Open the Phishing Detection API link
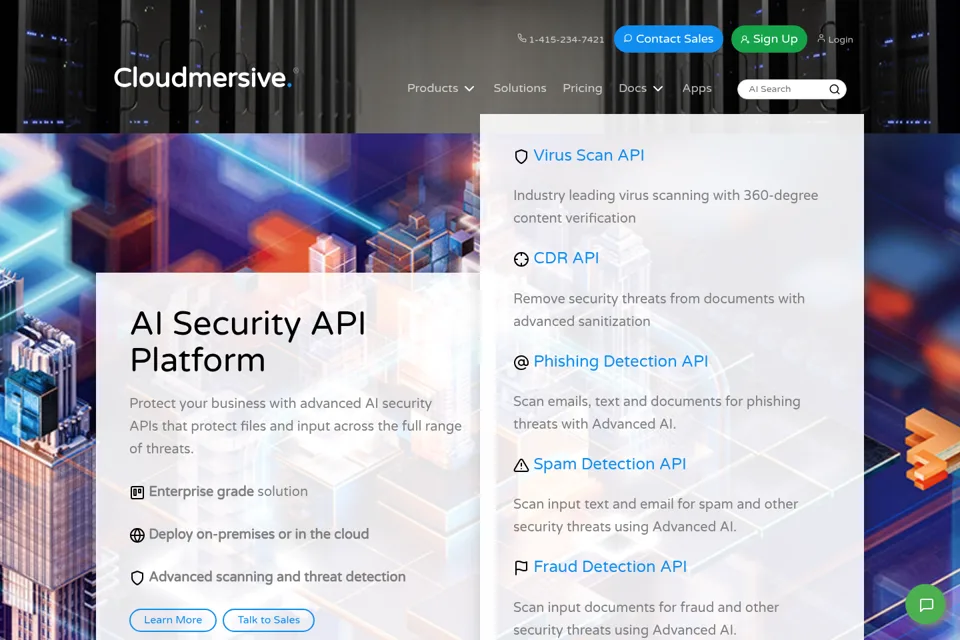 click(621, 361)
